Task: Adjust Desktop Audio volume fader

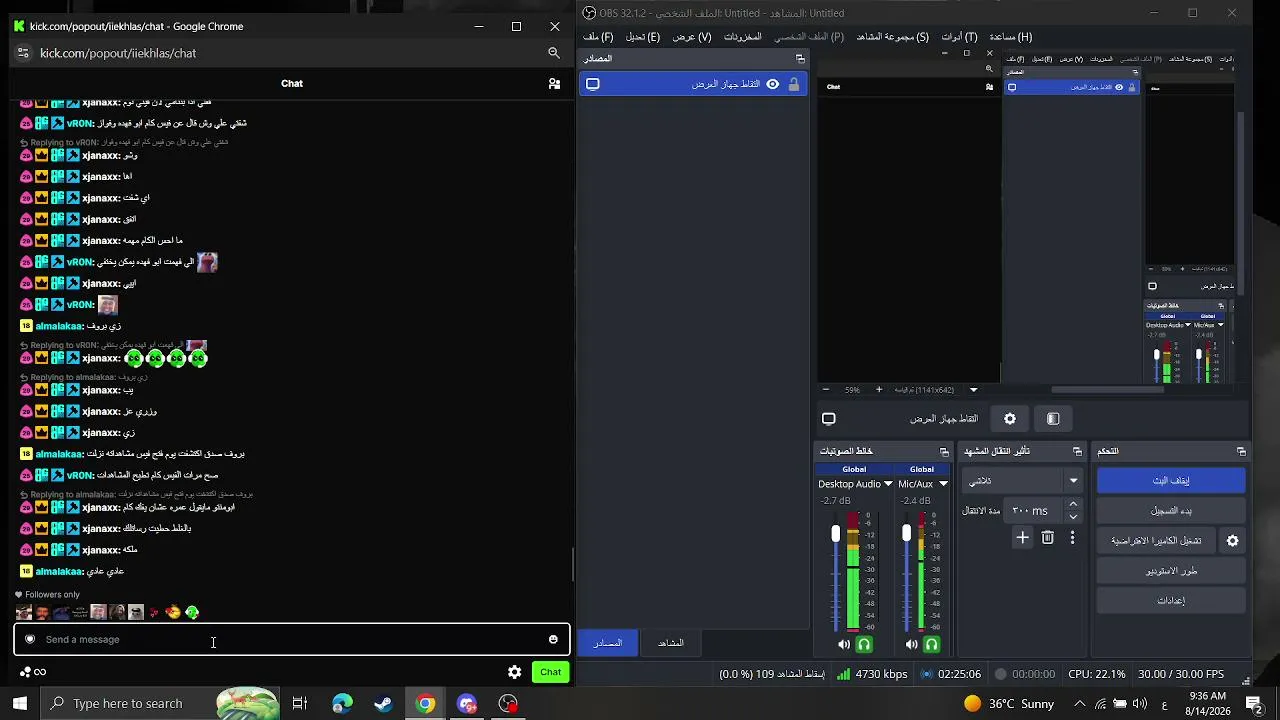Action: 836,534
